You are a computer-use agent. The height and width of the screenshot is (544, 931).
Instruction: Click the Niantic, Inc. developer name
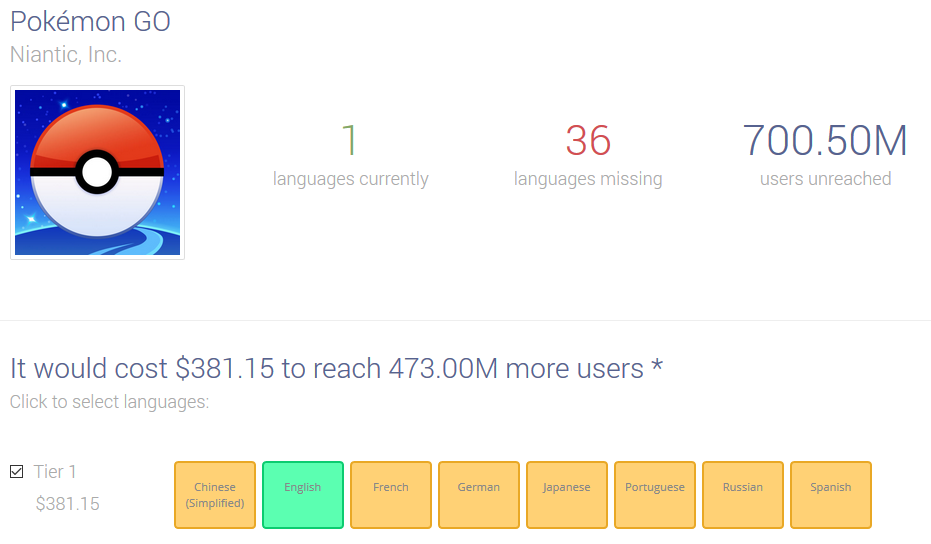[66, 55]
